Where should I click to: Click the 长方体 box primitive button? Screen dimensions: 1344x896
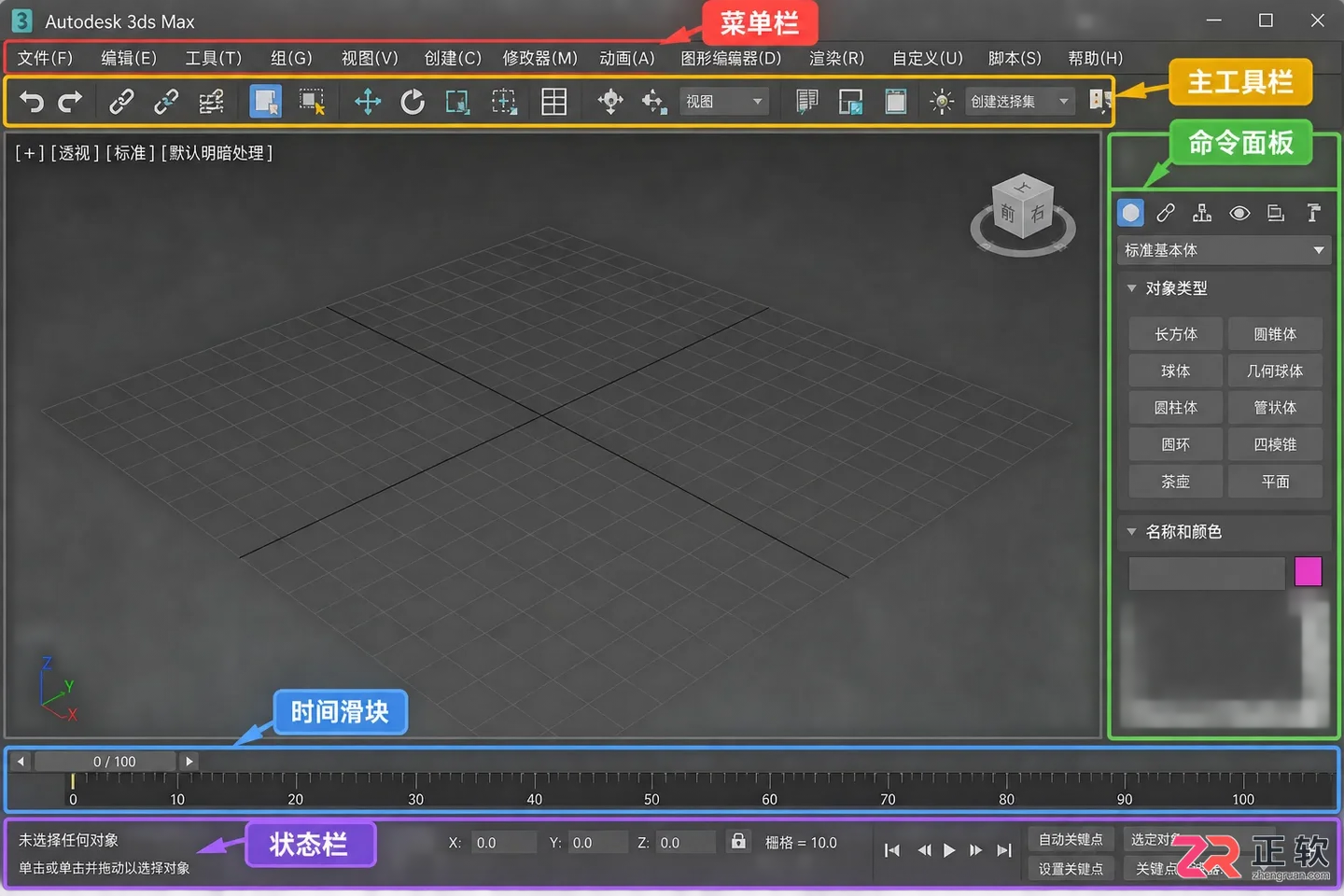[1175, 334]
